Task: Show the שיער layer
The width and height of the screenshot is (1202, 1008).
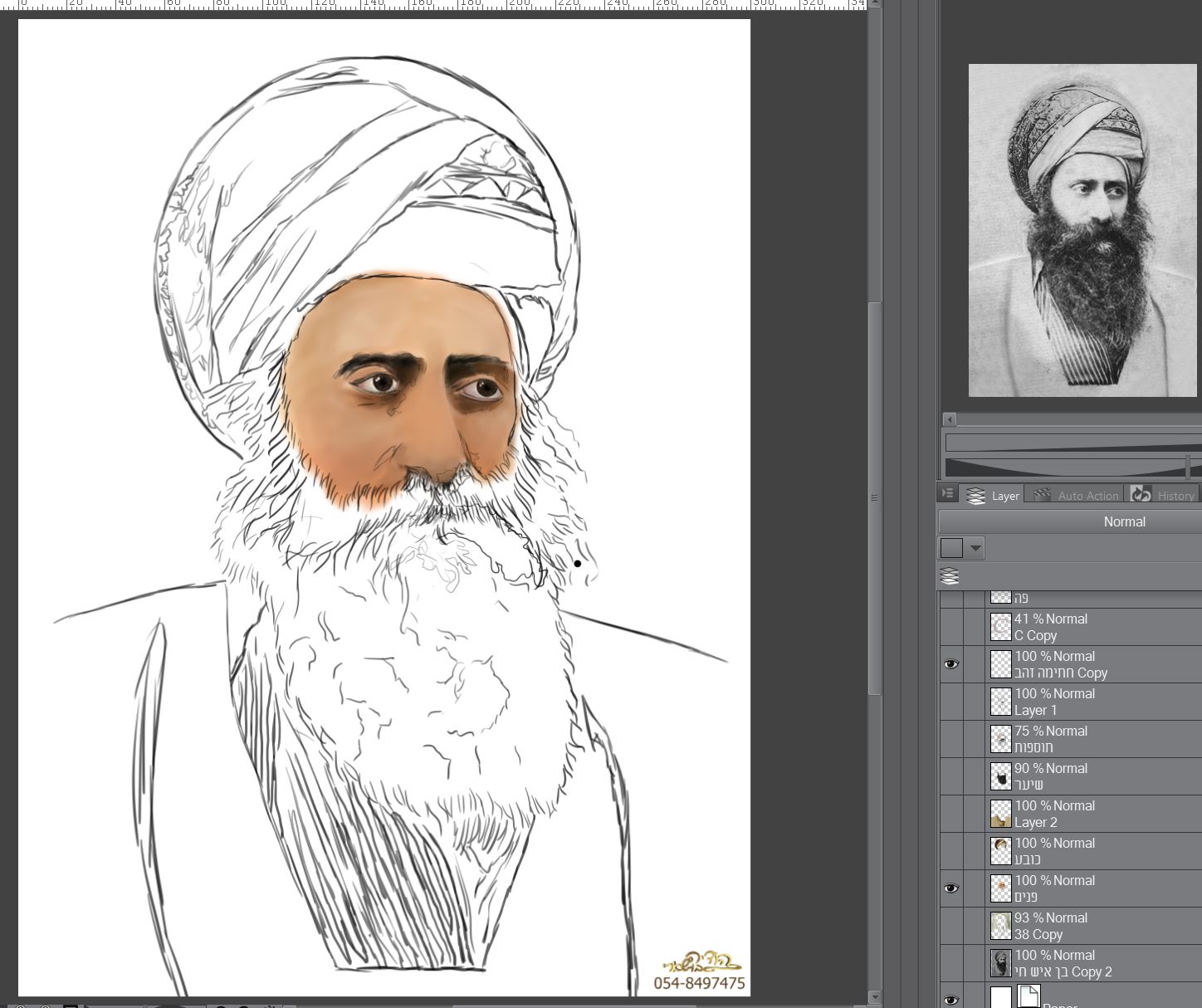Action: point(951,776)
